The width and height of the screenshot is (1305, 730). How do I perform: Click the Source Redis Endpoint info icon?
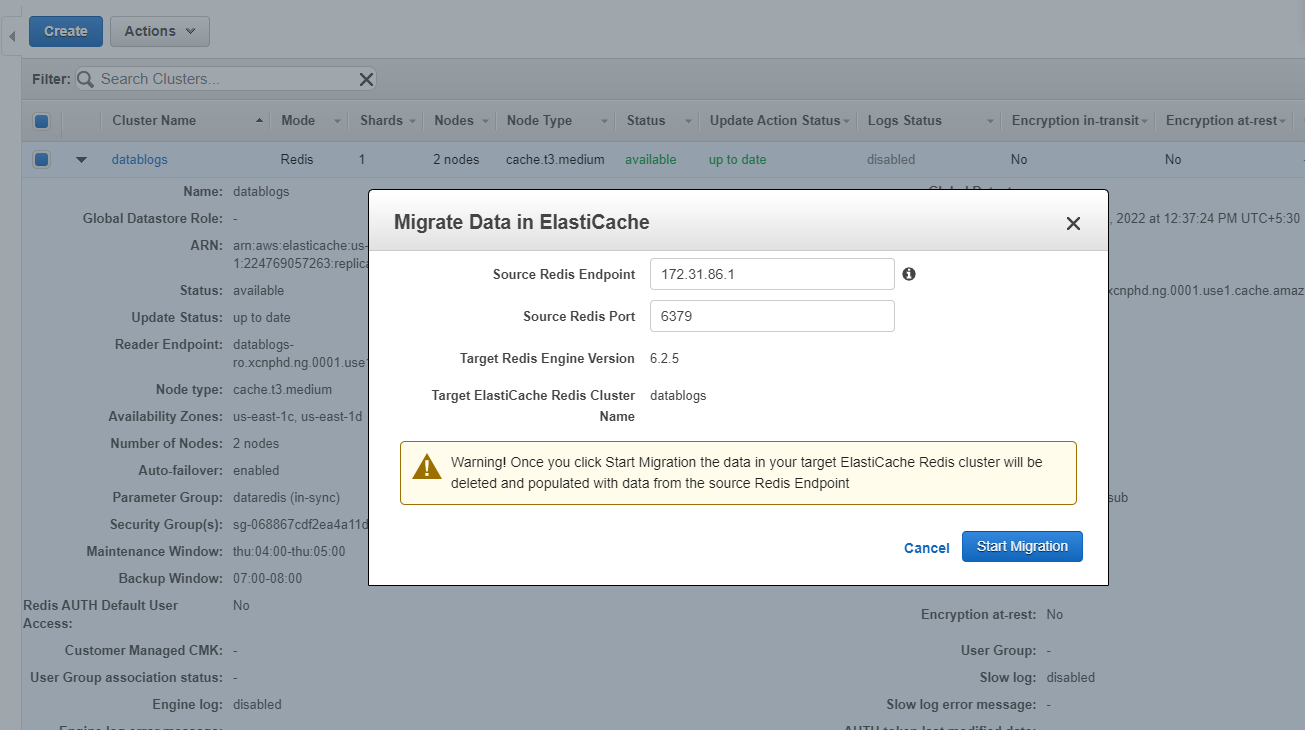pos(909,274)
